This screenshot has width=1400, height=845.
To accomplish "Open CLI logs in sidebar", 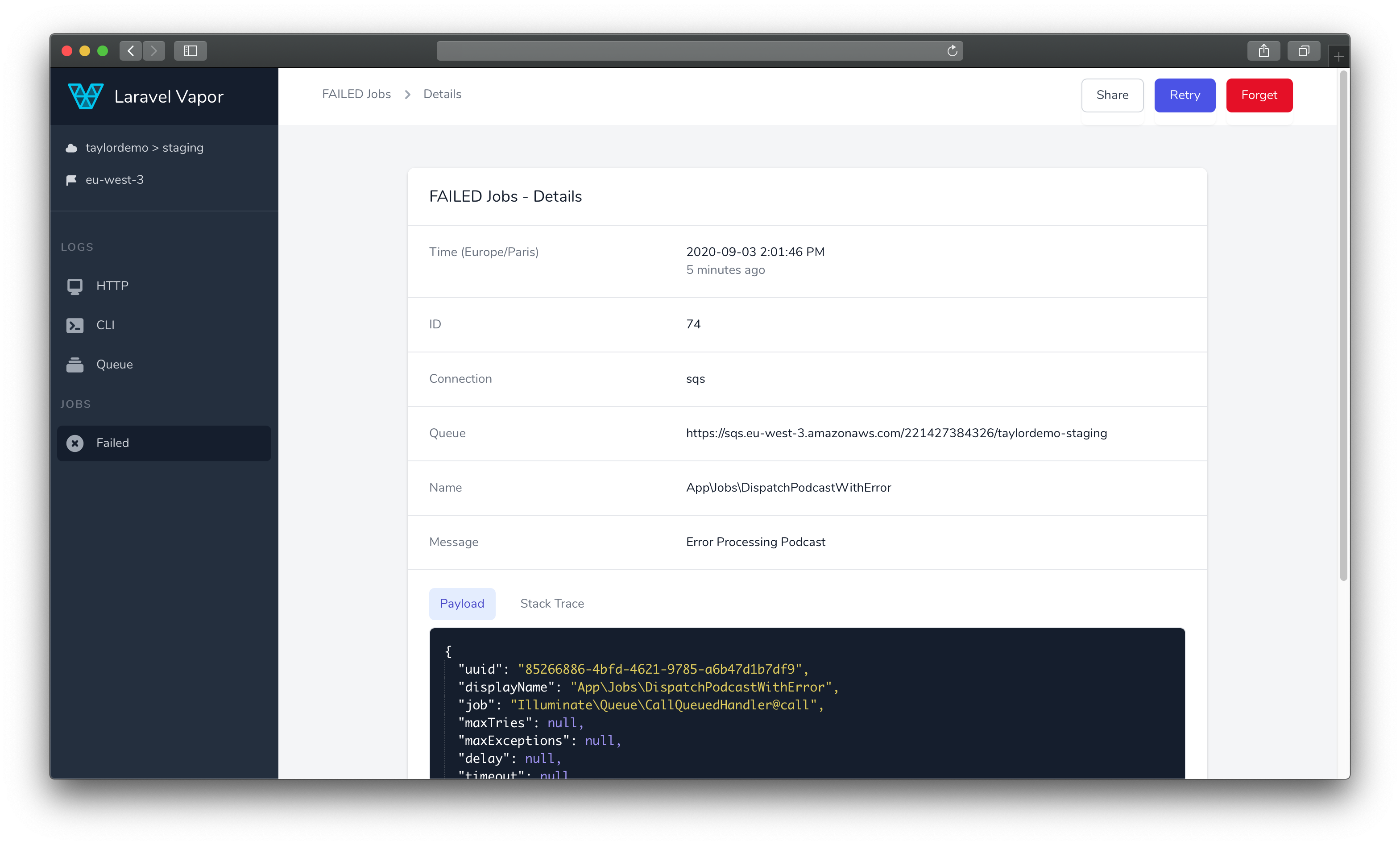I will click(x=164, y=326).
